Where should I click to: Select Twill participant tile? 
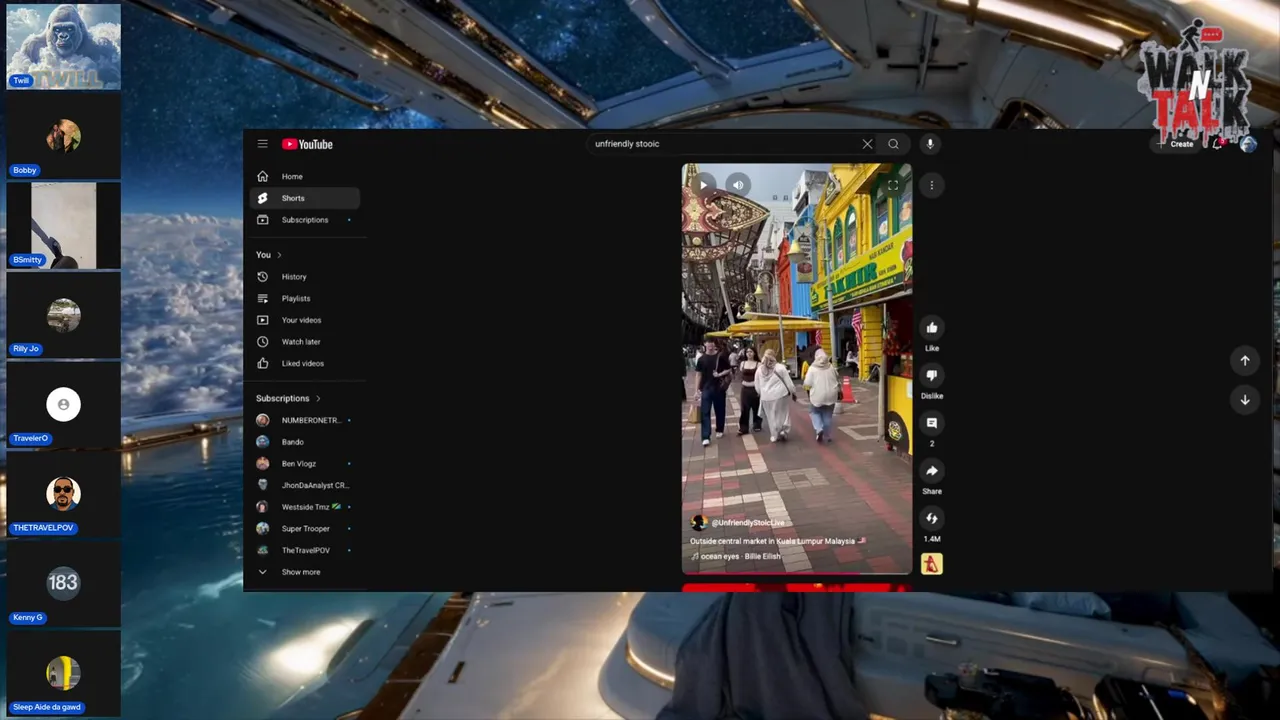pos(63,46)
